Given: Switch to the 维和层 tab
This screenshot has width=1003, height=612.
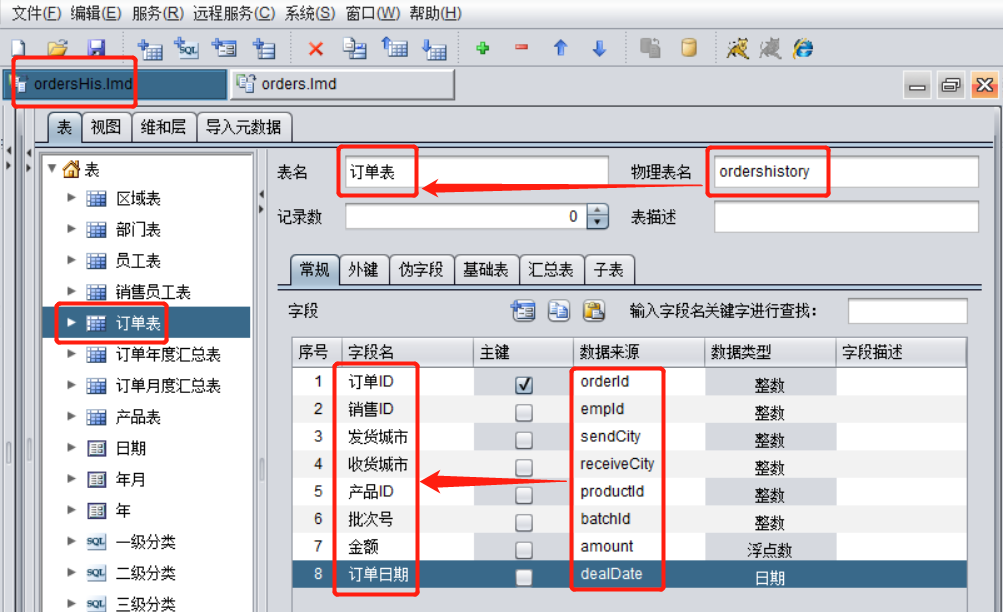Looking at the screenshot, I should coord(163,127).
